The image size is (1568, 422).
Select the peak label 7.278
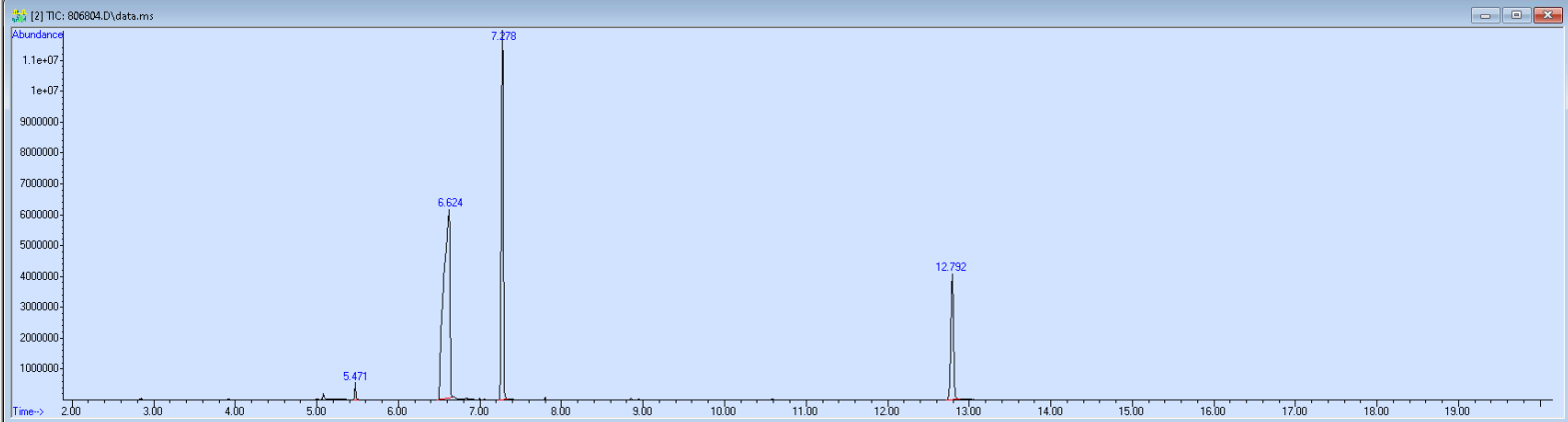(504, 36)
